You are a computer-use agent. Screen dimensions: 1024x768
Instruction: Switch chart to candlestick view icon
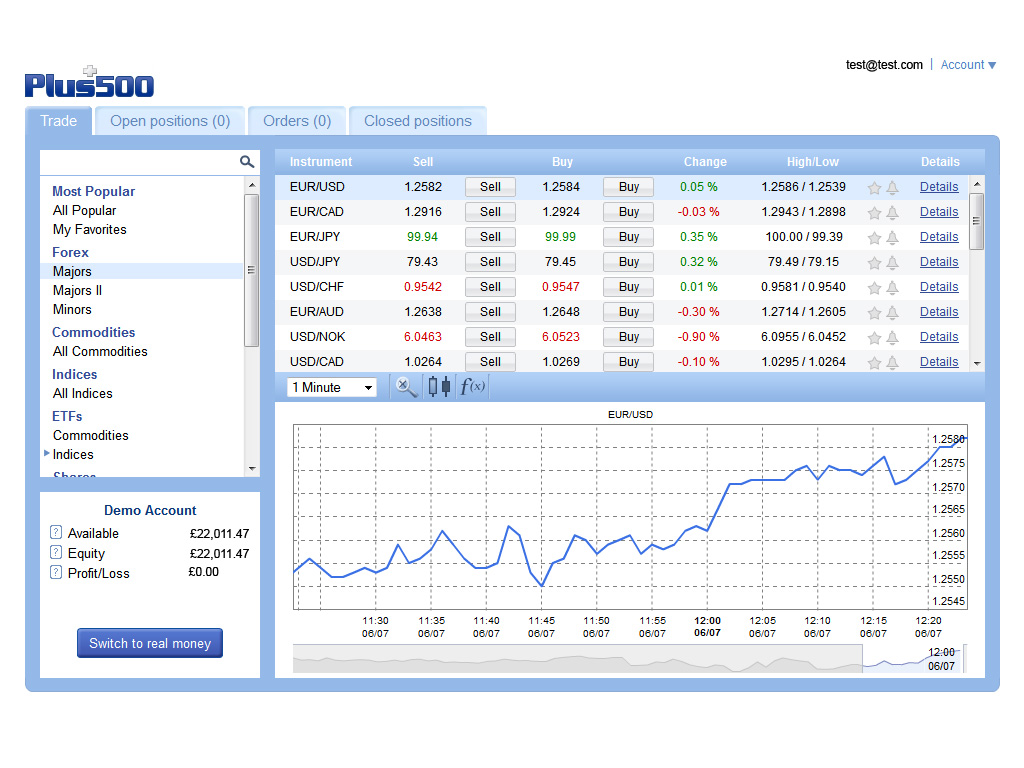pyautogui.click(x=439, y=387)
